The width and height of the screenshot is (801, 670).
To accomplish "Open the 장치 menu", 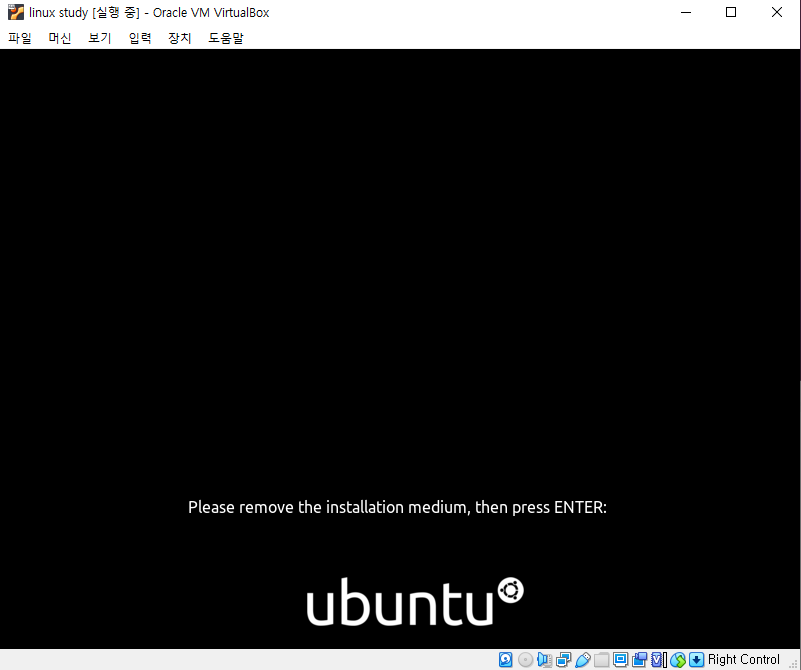I will (180, 38).
